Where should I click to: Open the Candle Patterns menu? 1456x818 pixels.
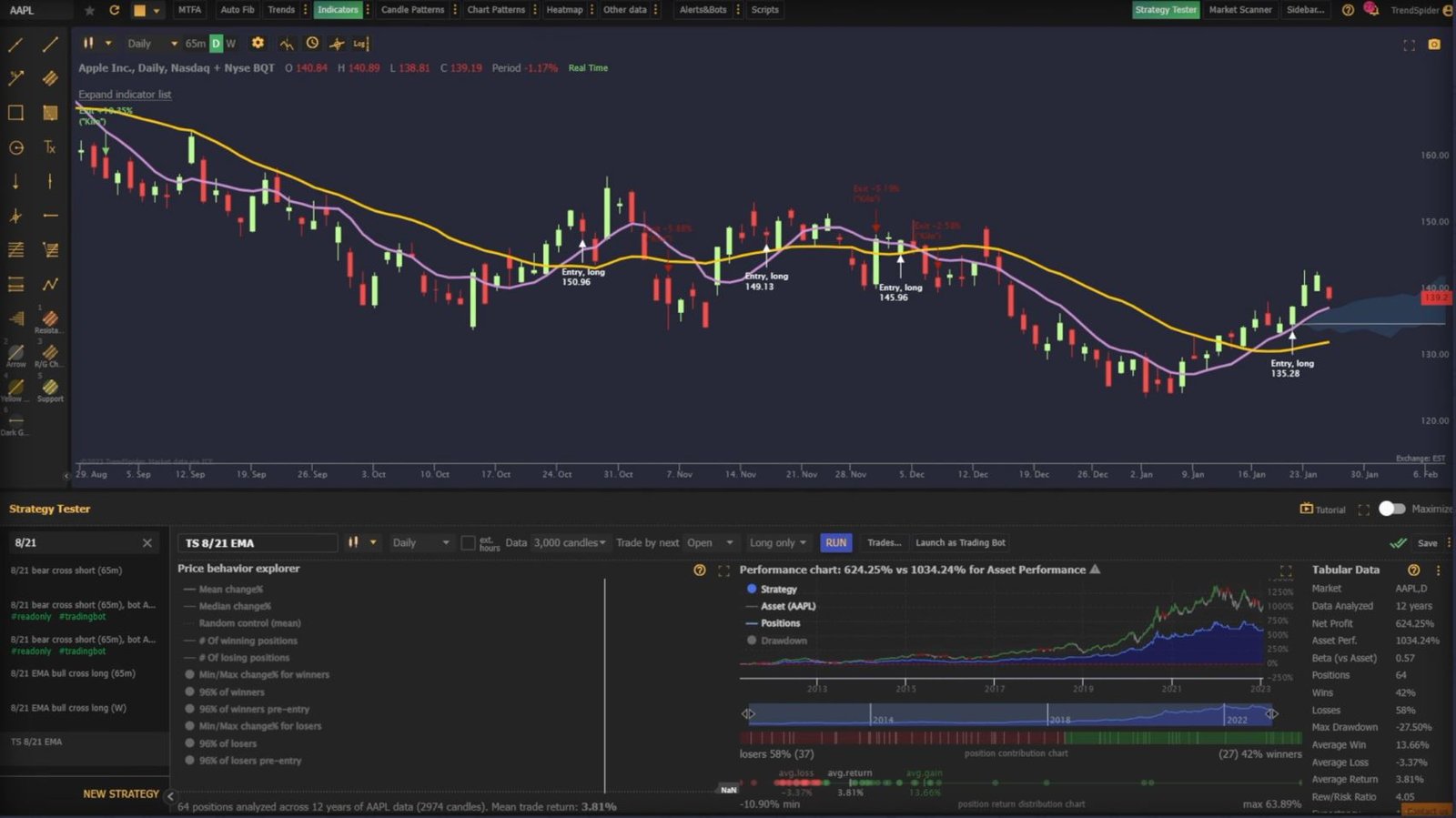coord(412,10)
